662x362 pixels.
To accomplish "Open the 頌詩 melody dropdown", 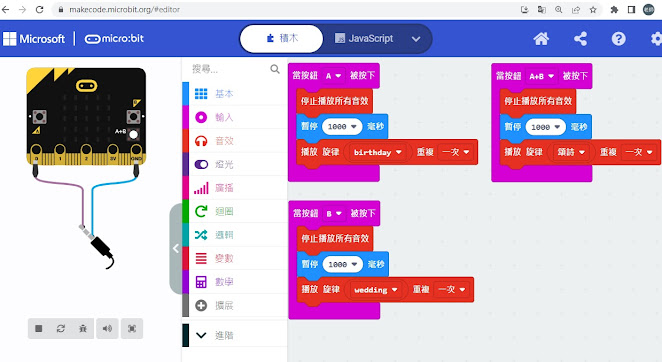I will point(571,152).
